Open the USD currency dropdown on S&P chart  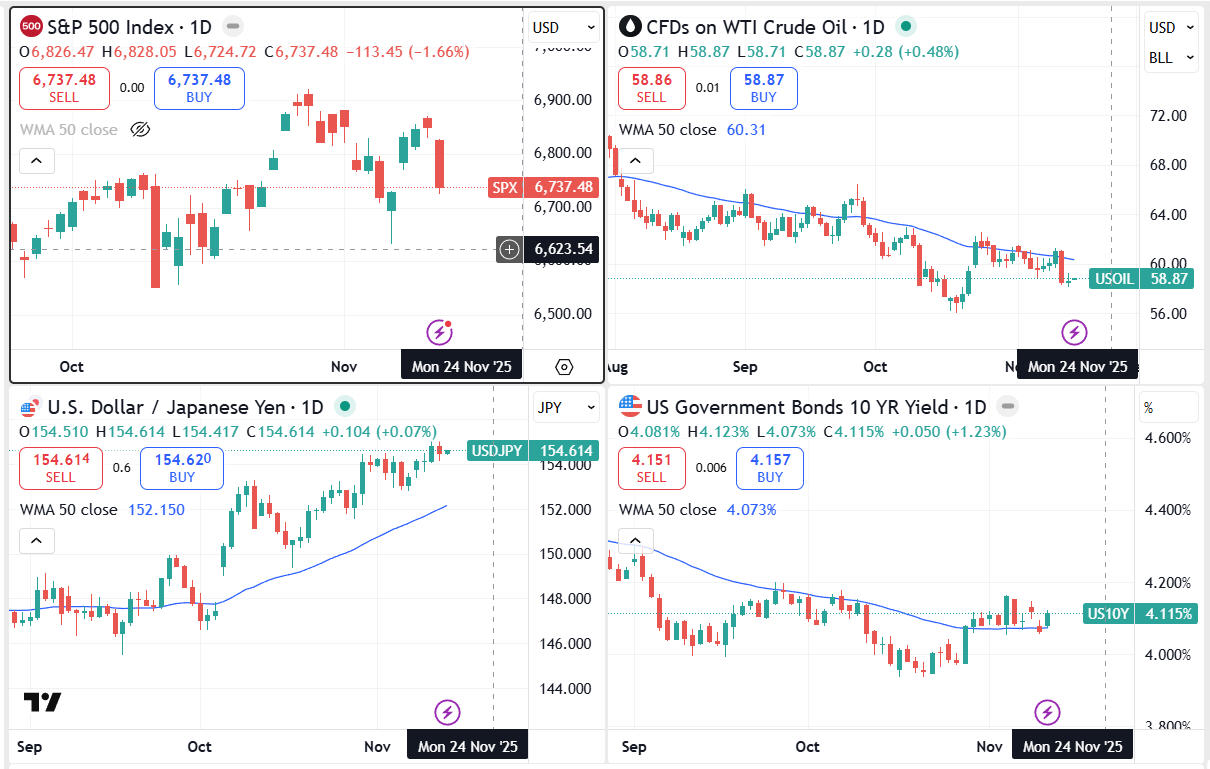[564, 28]
